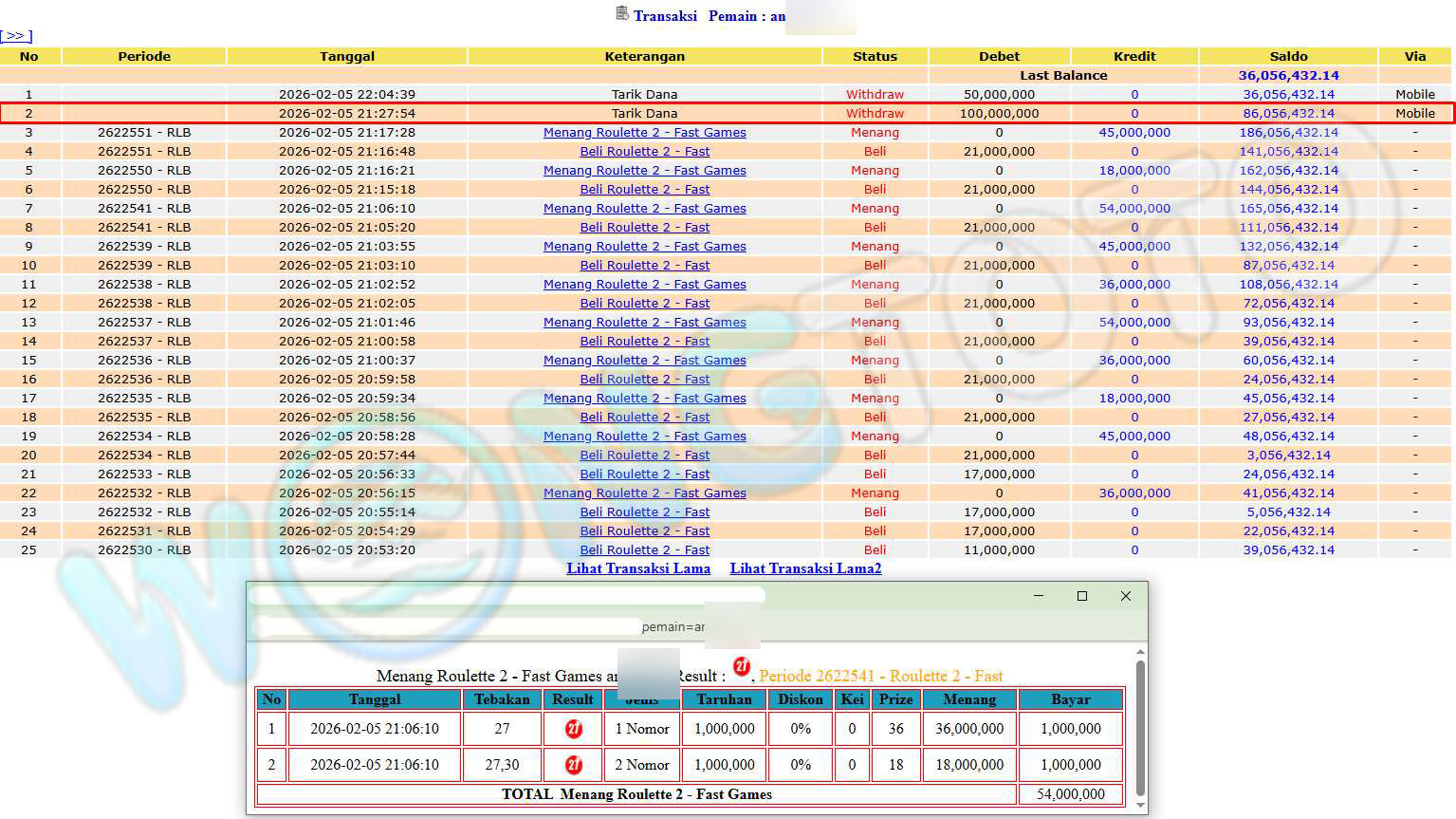Minimize the roulette detail popup window

1038,596
